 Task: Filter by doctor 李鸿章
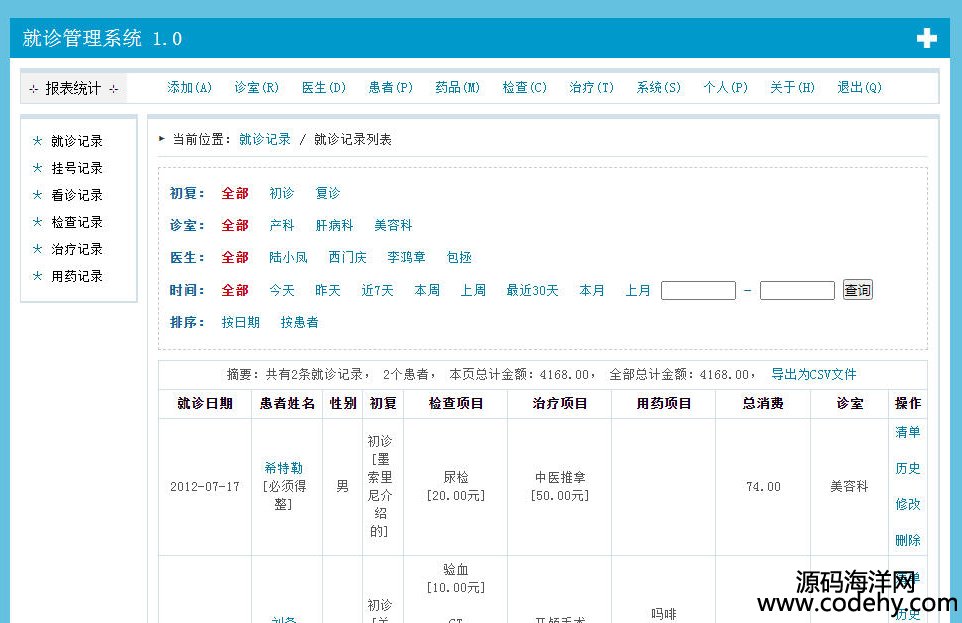[x=406, y=257]
